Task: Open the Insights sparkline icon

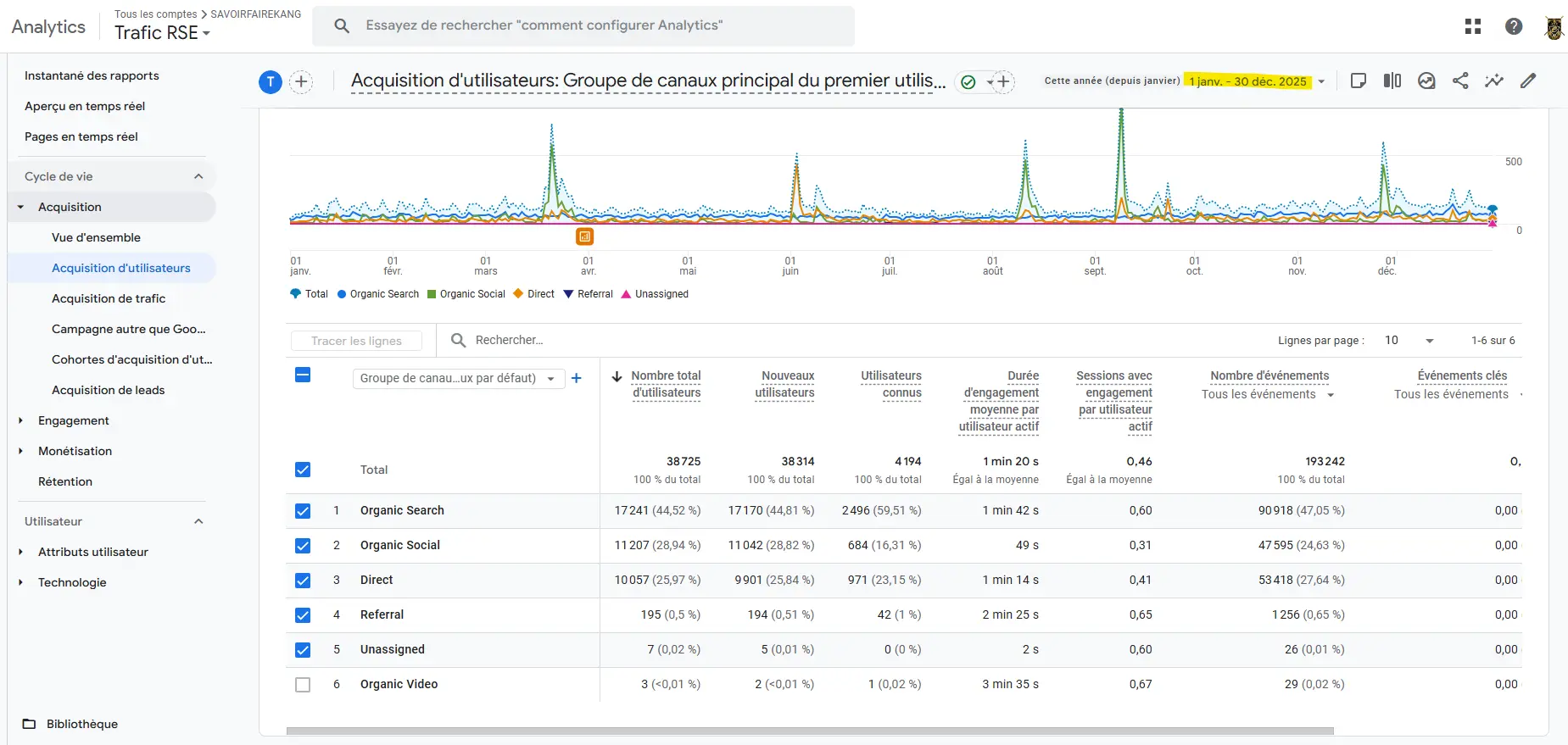Action: pyautogui.click(x=1494, y=81)
